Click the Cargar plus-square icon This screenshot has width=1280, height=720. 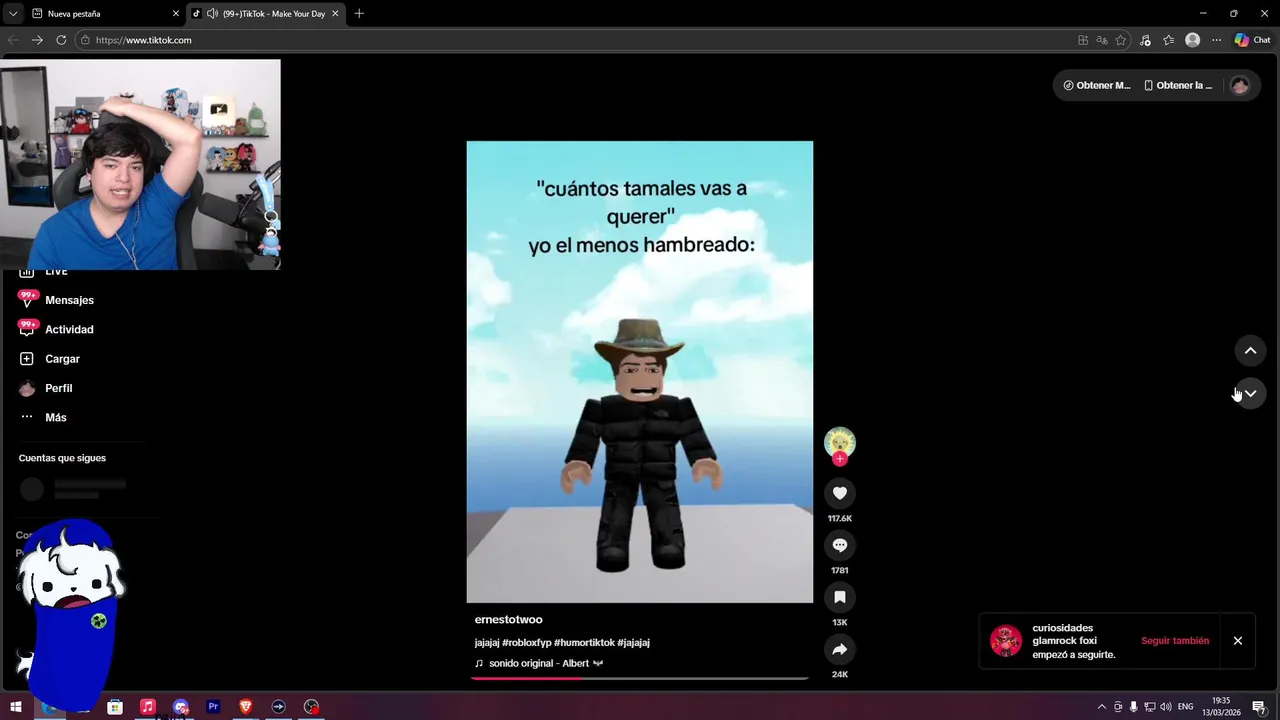coord(27,359)
